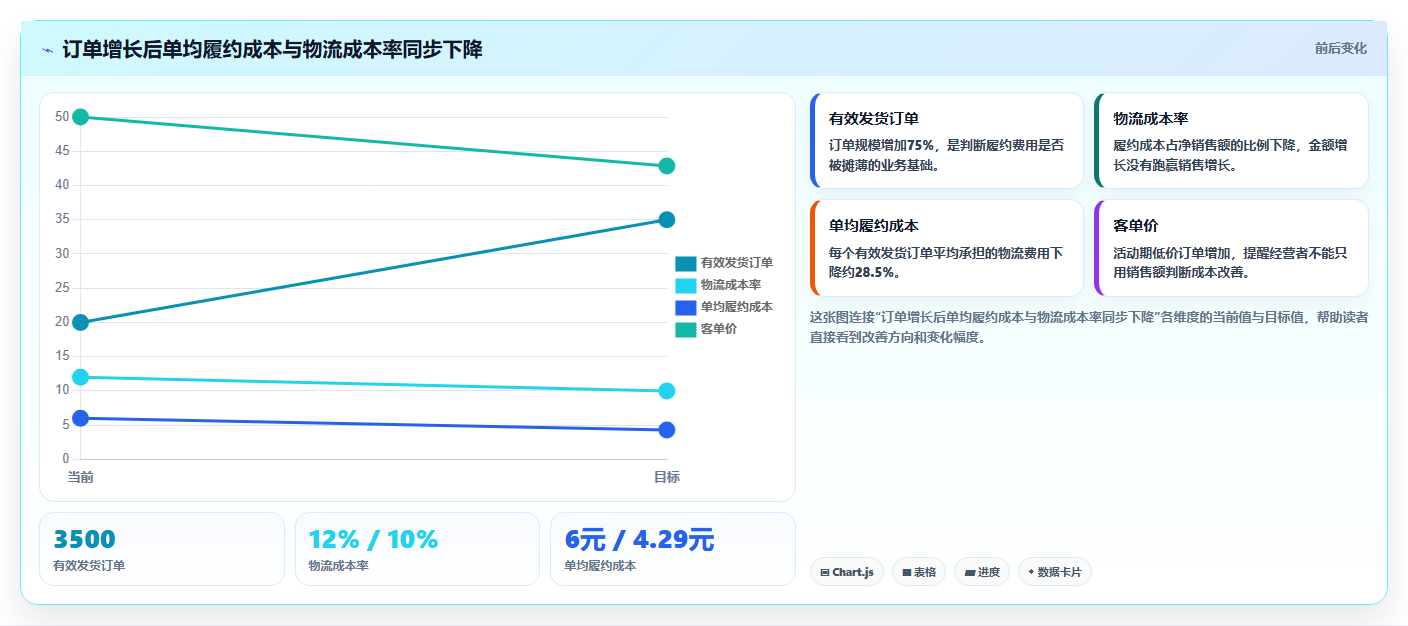Toggle 客单价 legend color box
Image resolution: width=1408 pixels, height=626 pixels.
tap(685, 329)
